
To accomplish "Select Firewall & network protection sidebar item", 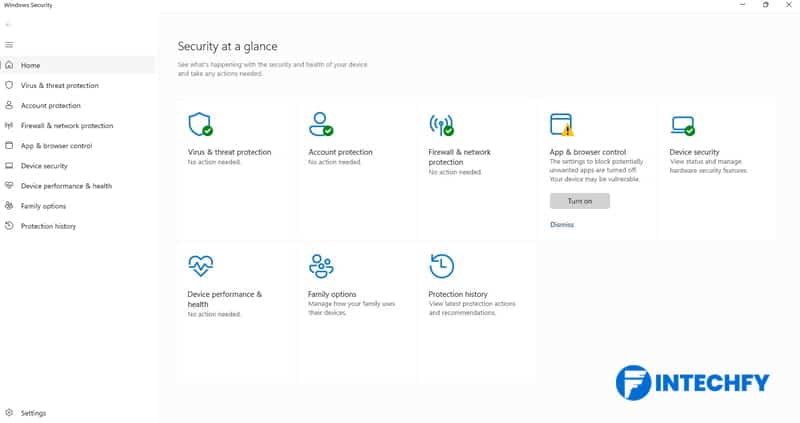I will [x=78, y=126].
